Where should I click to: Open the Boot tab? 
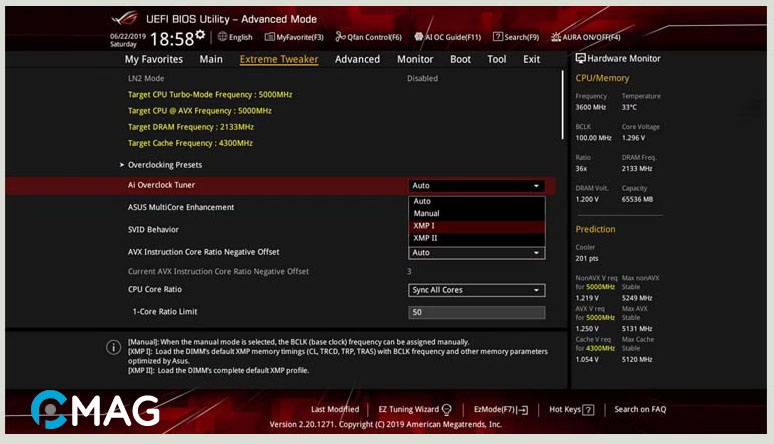(460, 59)
